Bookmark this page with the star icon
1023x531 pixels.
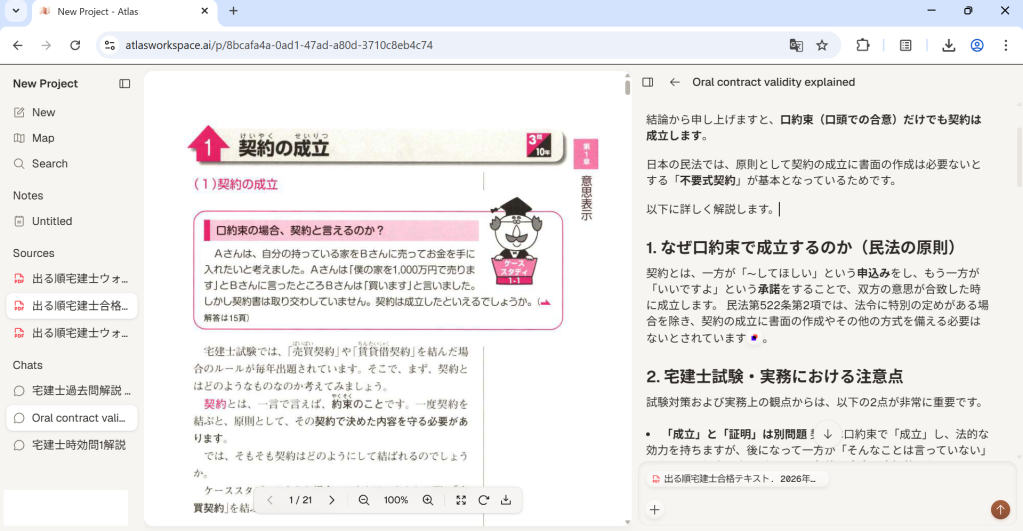click(822, 45)
